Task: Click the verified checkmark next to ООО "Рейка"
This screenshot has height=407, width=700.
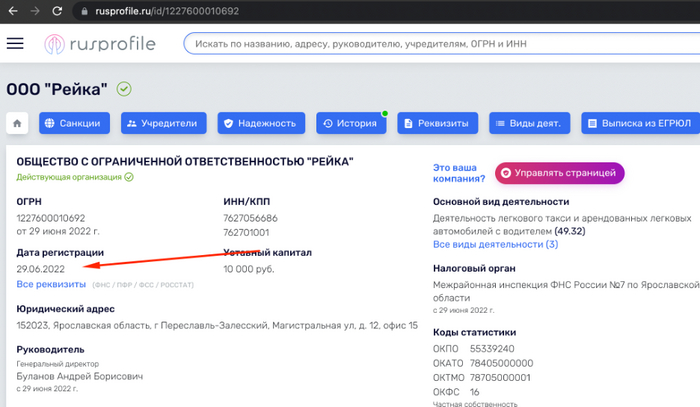Action: pos(124,89)
